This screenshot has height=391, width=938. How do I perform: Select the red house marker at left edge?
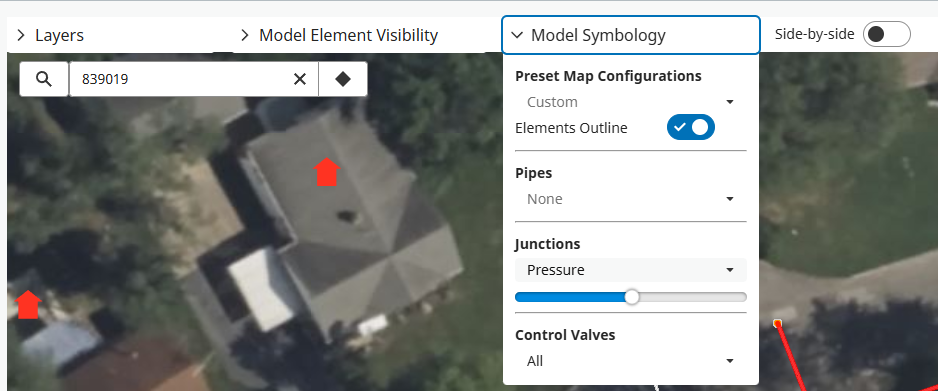coord(28,304)
